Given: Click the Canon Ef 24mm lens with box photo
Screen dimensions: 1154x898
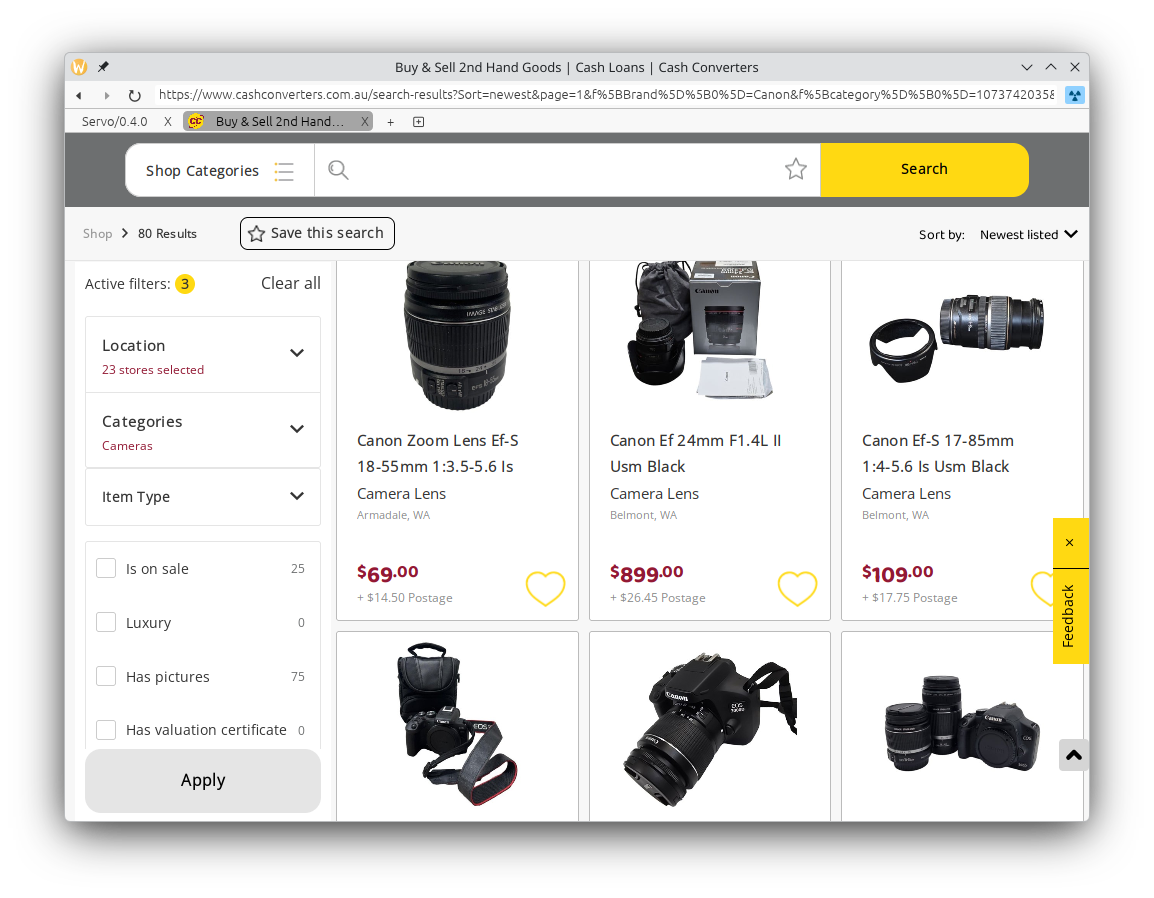Looking at the screenshot, I should [x=701, y=330].
